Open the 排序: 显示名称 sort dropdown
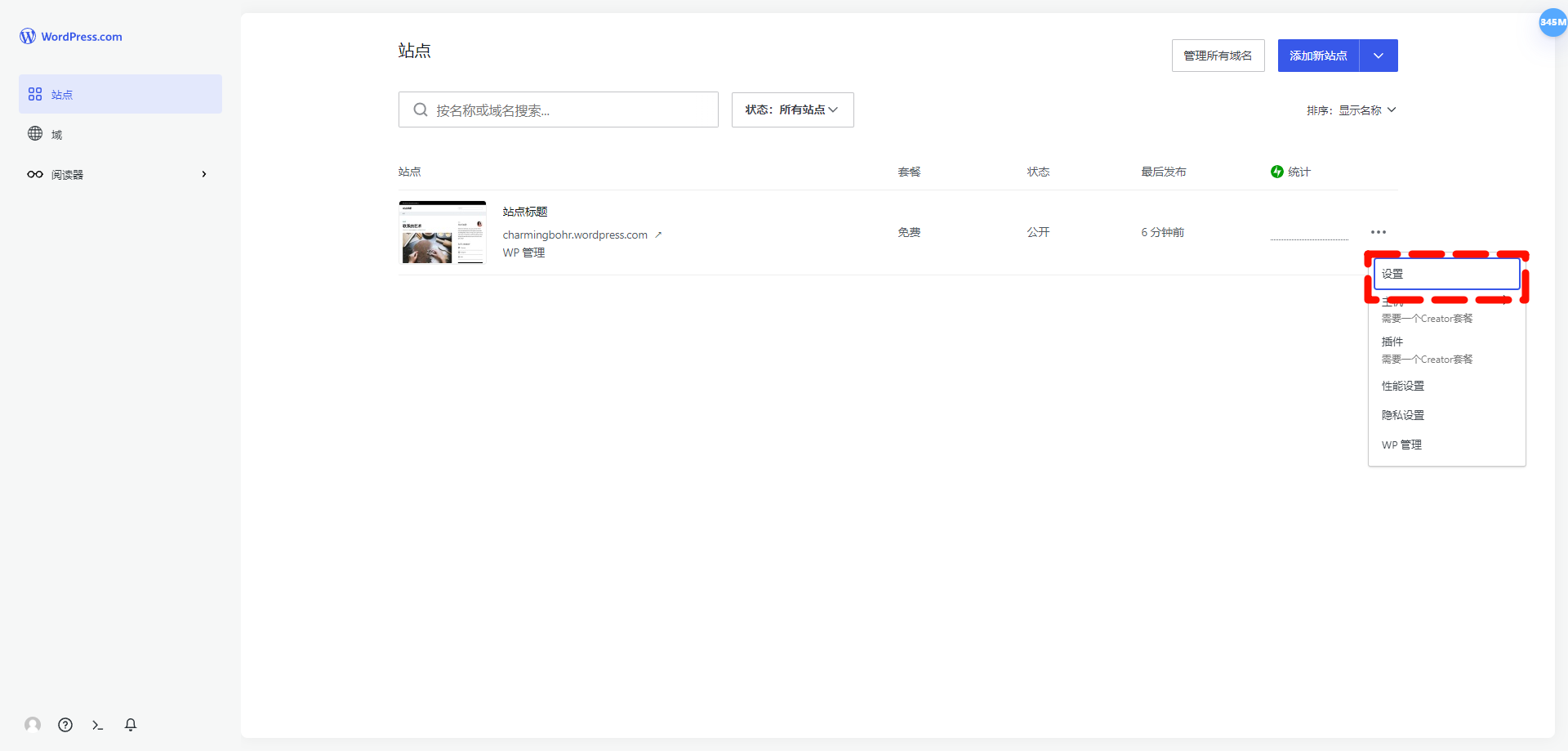1568x751 pixels. (1352, 110)
